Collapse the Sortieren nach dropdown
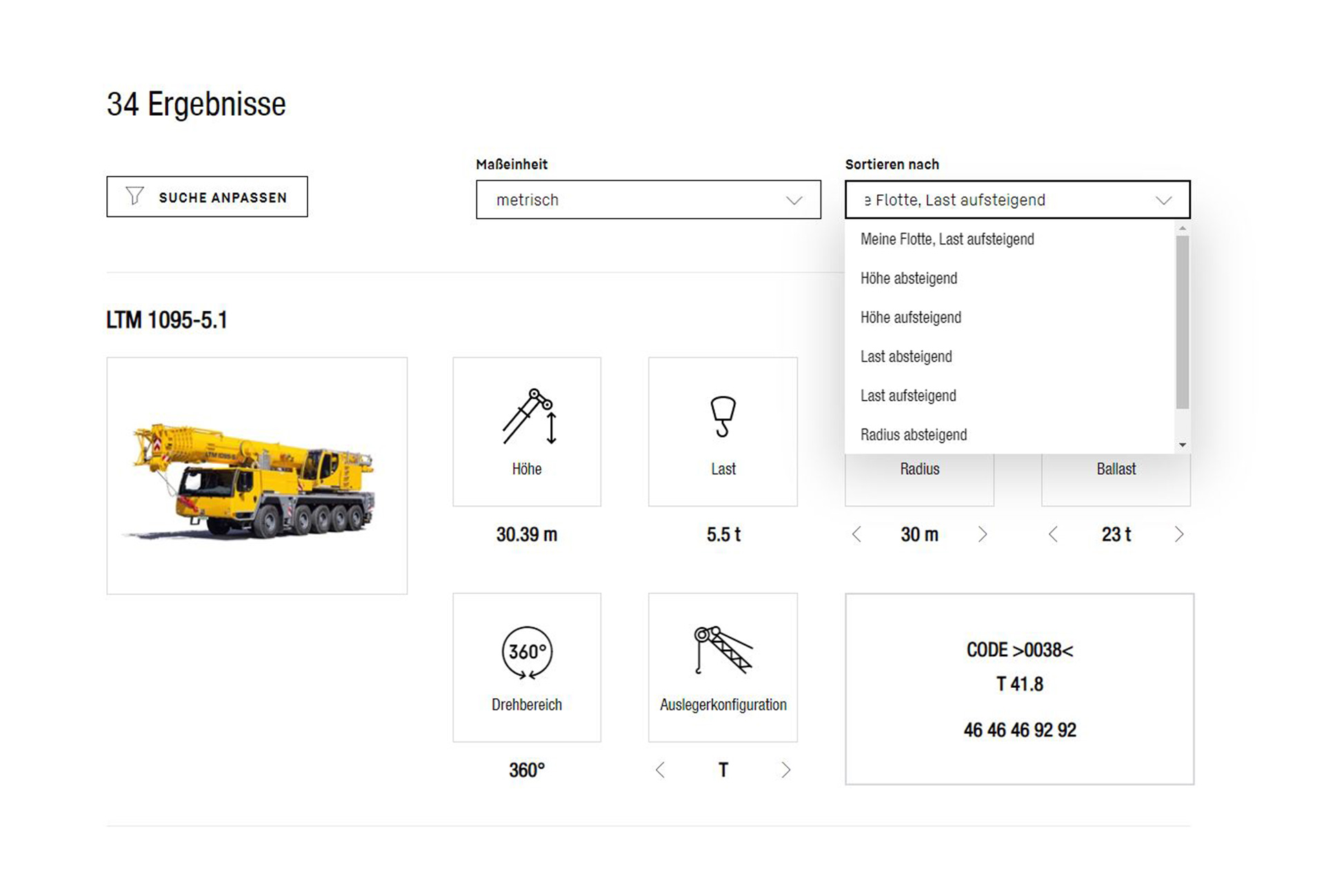Viewport: 1324px width, 896px height. [x=1018, y=200]
